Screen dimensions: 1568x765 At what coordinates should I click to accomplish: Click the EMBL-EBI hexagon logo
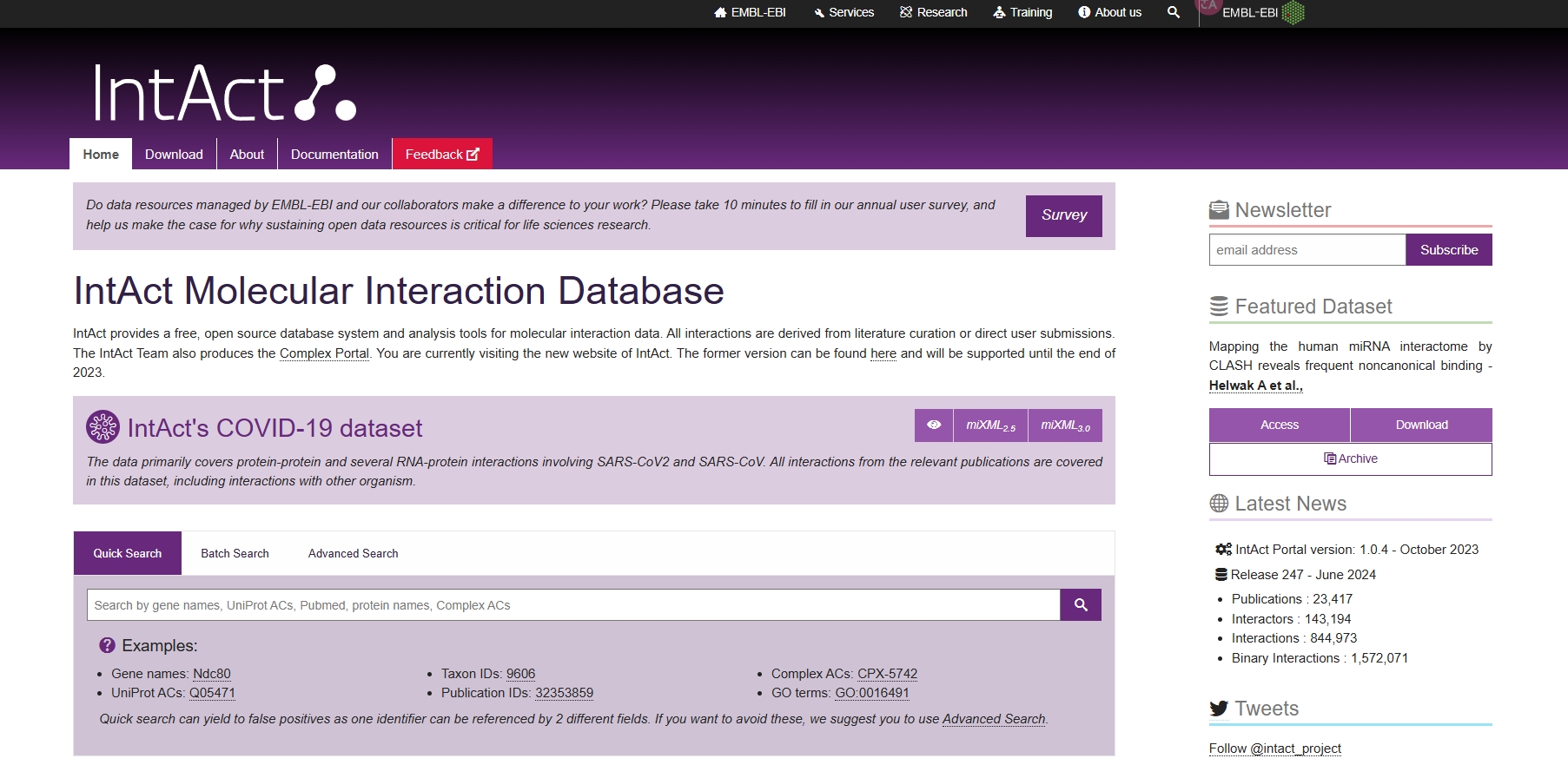click(1293, 12)
